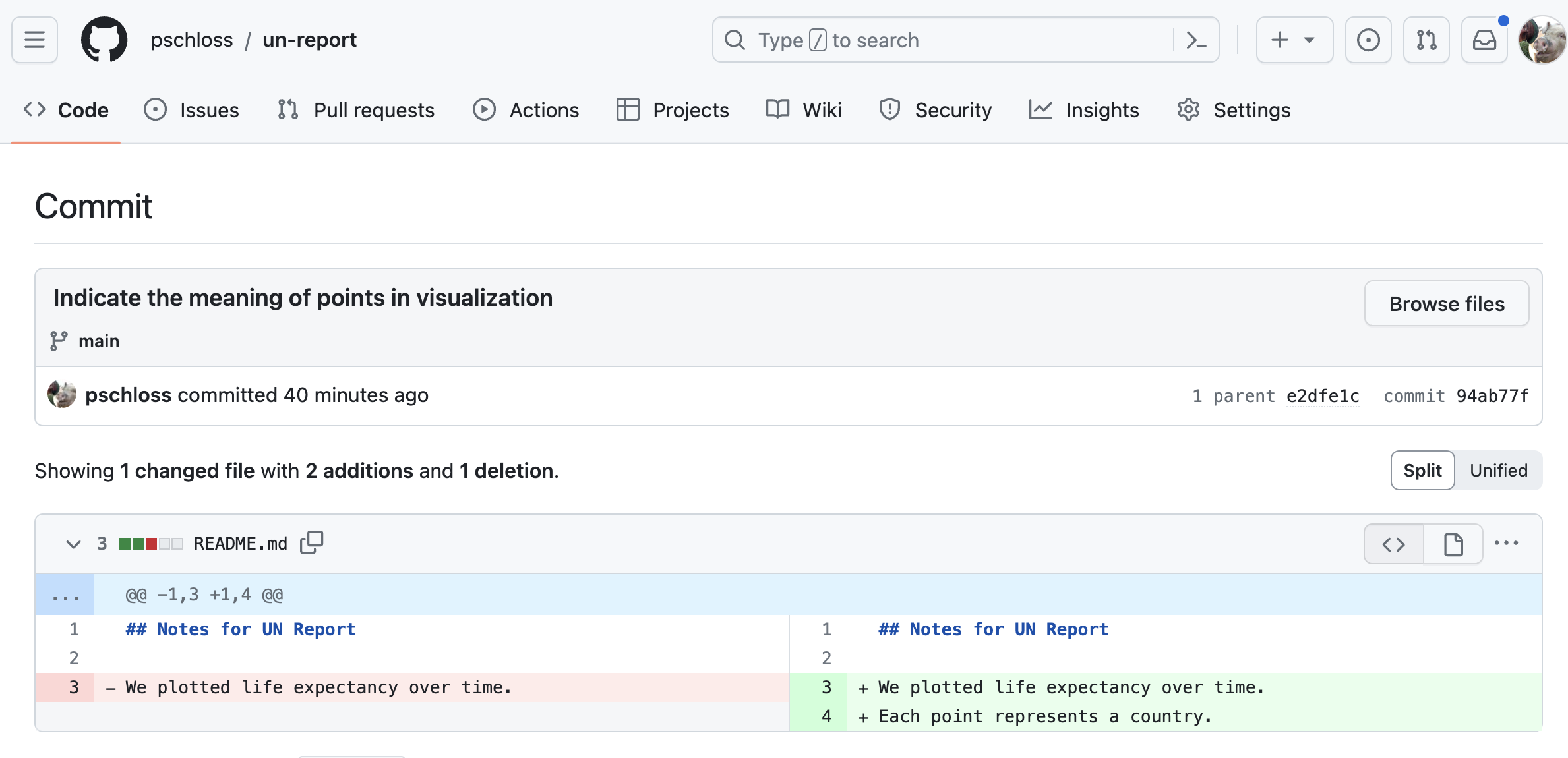Copy the README.md file path

[312, 543]
